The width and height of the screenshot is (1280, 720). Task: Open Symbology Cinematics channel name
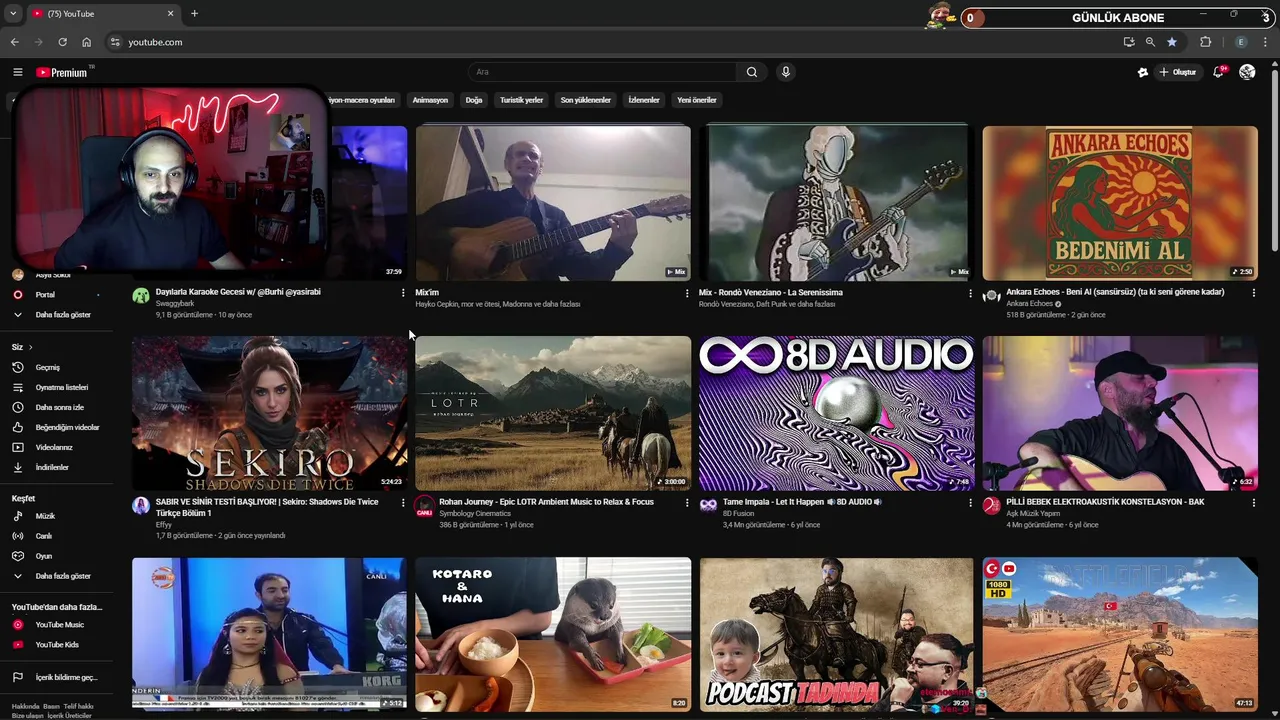[475, 514]
